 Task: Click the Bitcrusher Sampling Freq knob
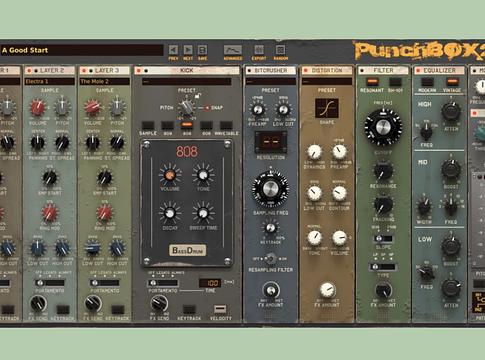tap(270, 189)
